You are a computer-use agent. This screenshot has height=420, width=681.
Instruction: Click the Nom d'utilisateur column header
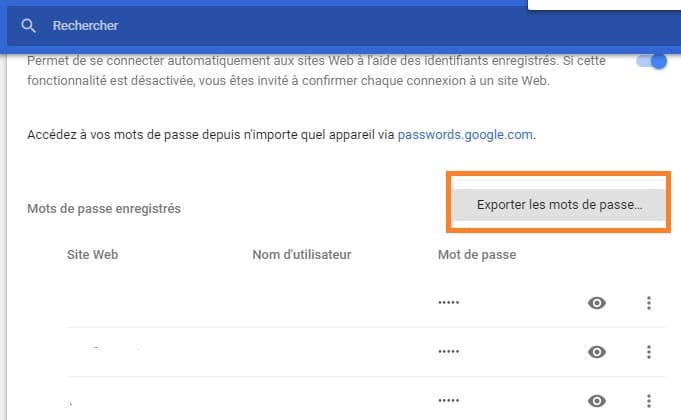click(x=302, y=255)
